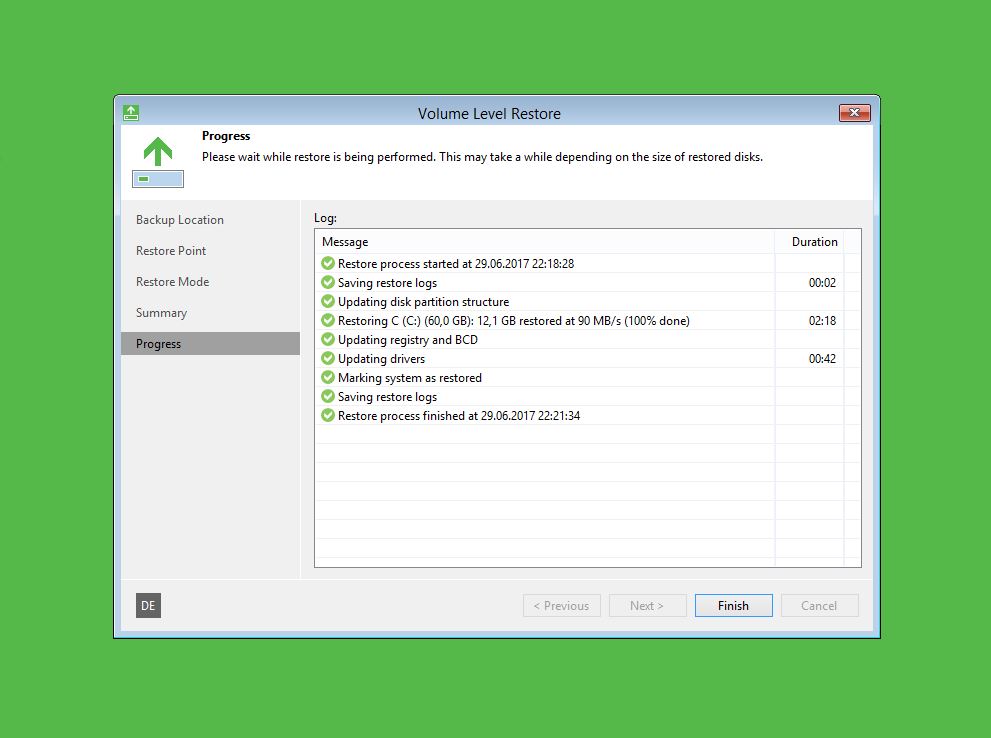Click the Veeam restore icon in title bar

click(130, 113)
